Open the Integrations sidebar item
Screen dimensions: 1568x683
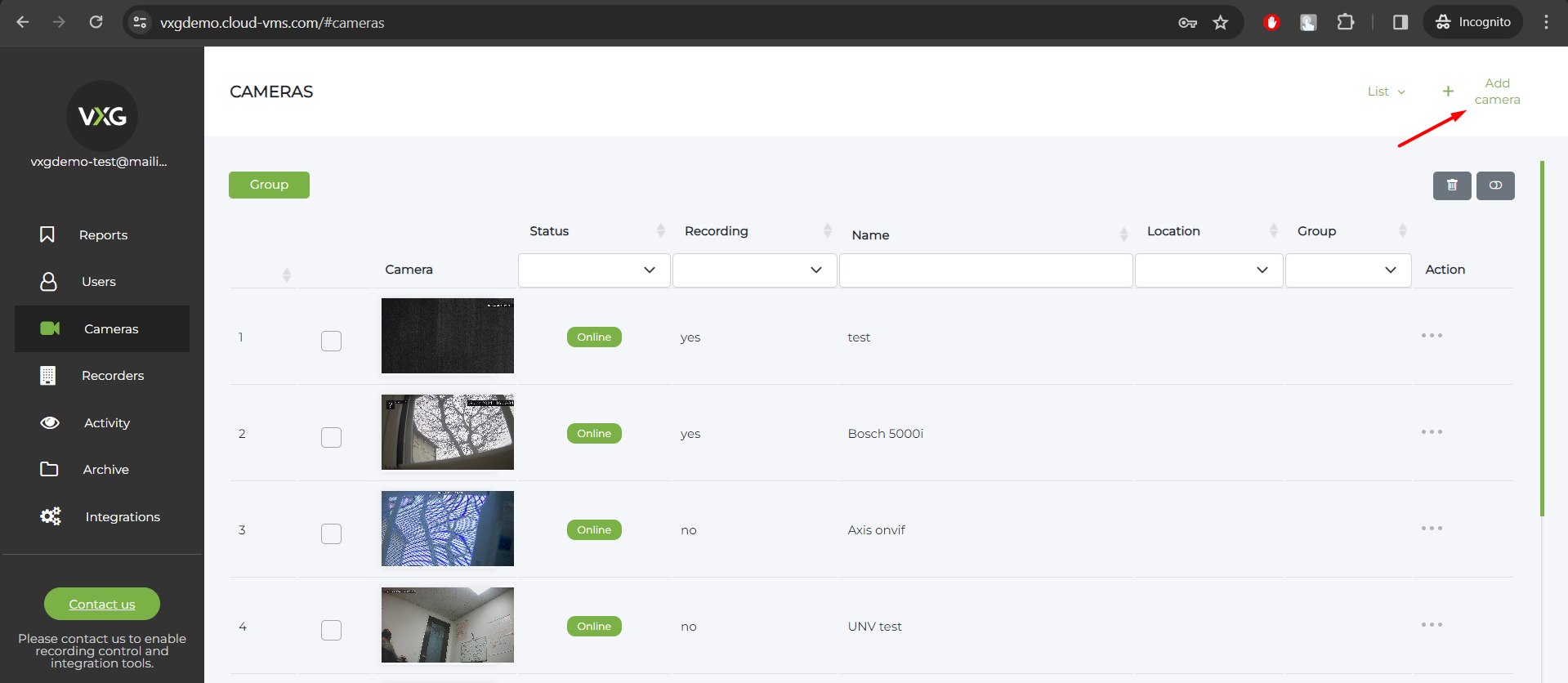click(x=122, y=517)
